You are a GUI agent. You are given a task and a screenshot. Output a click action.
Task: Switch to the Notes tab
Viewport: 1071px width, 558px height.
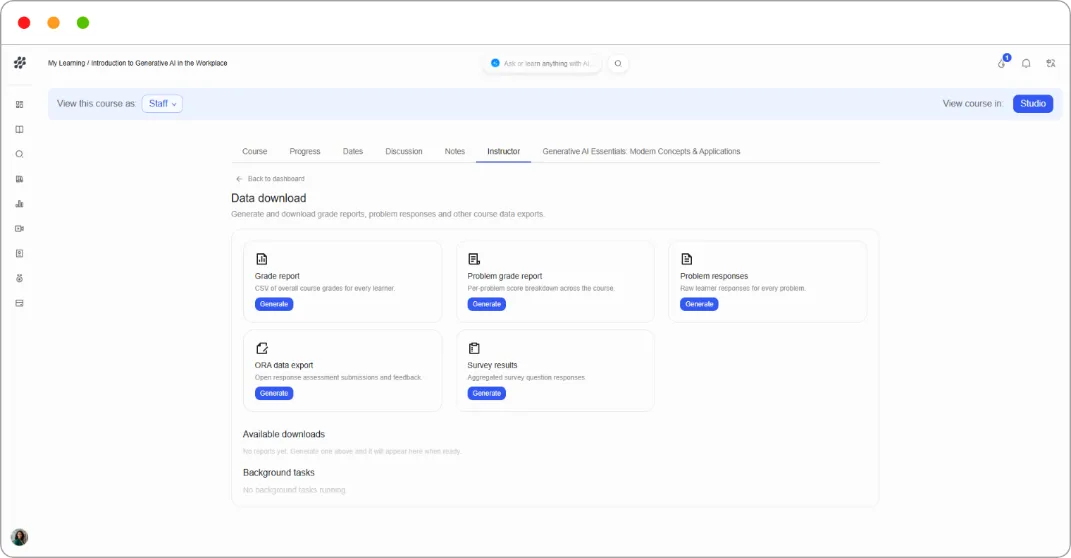[x=455, y=152]
